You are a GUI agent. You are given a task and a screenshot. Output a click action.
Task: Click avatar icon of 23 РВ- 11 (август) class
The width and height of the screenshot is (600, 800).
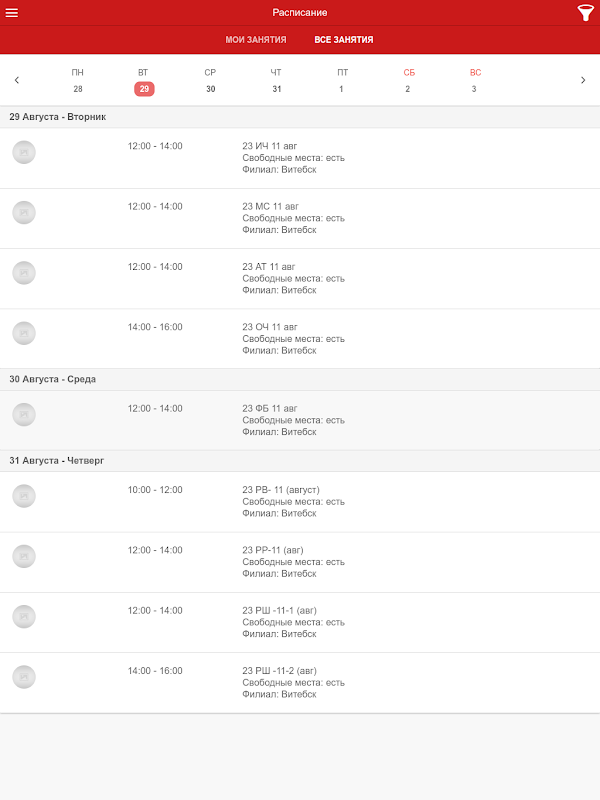click(x=24, y=496)
